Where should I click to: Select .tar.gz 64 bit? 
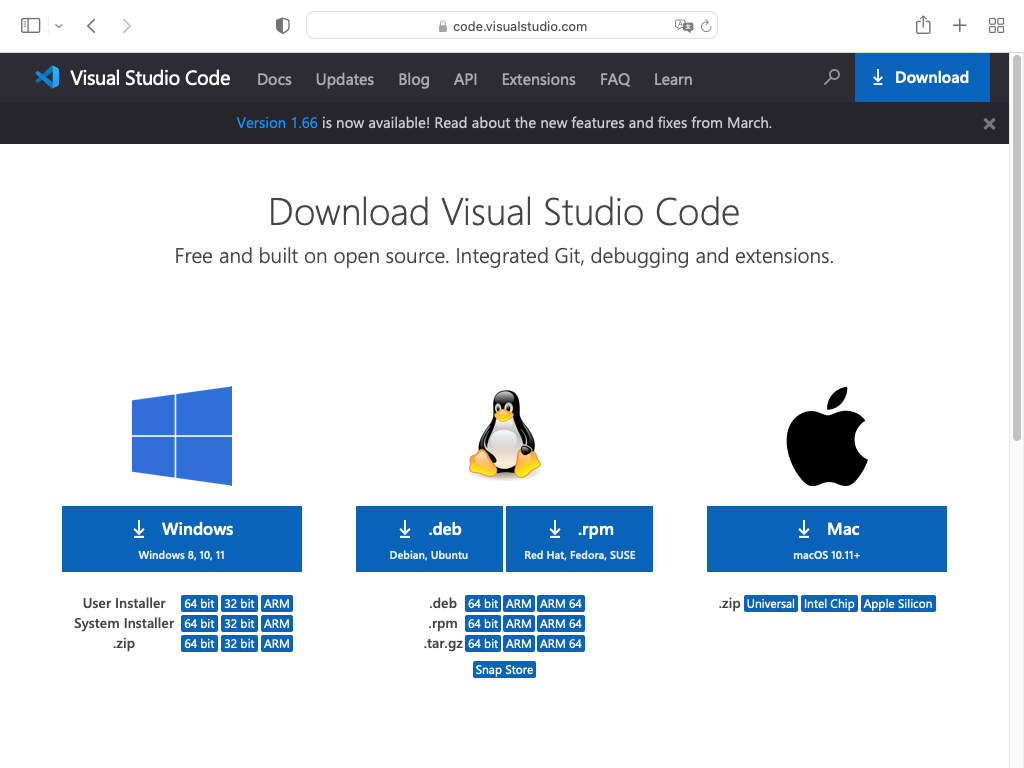pyautogui.click(x=483, y=644)
